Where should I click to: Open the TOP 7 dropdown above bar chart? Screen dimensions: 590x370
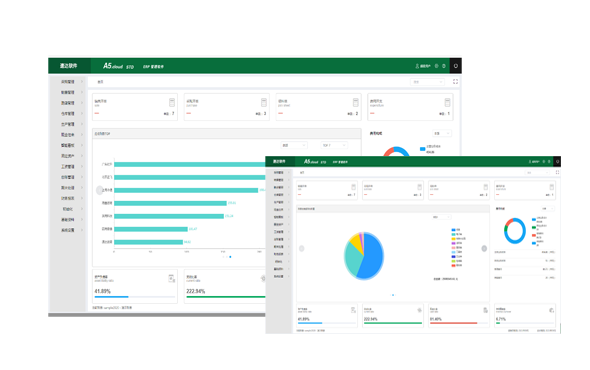(x=334, y=145)
